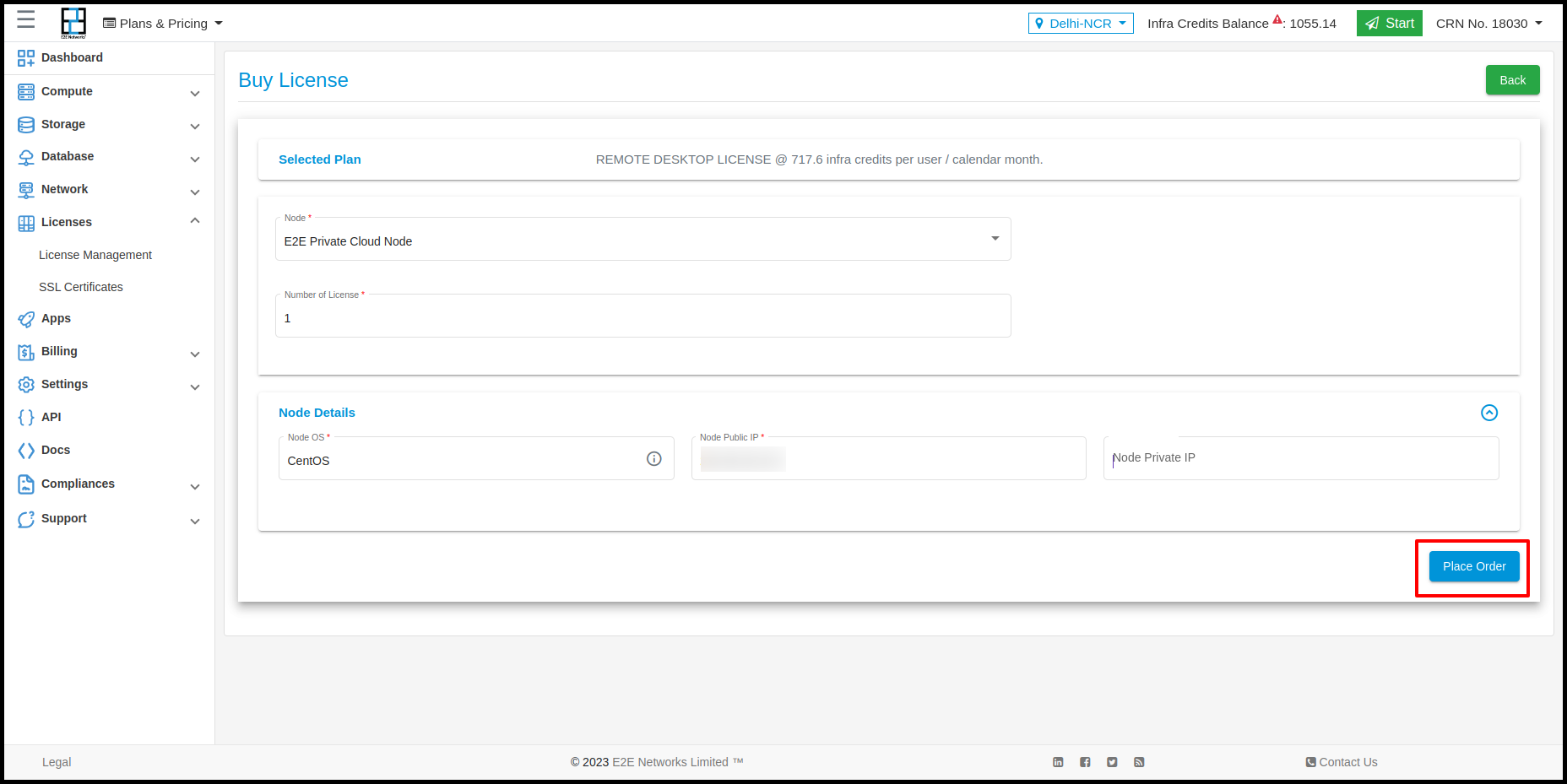Click the REMOTE DESKTOP LICENSE plan description
The image size is (1567, 784).
[819, 160]
